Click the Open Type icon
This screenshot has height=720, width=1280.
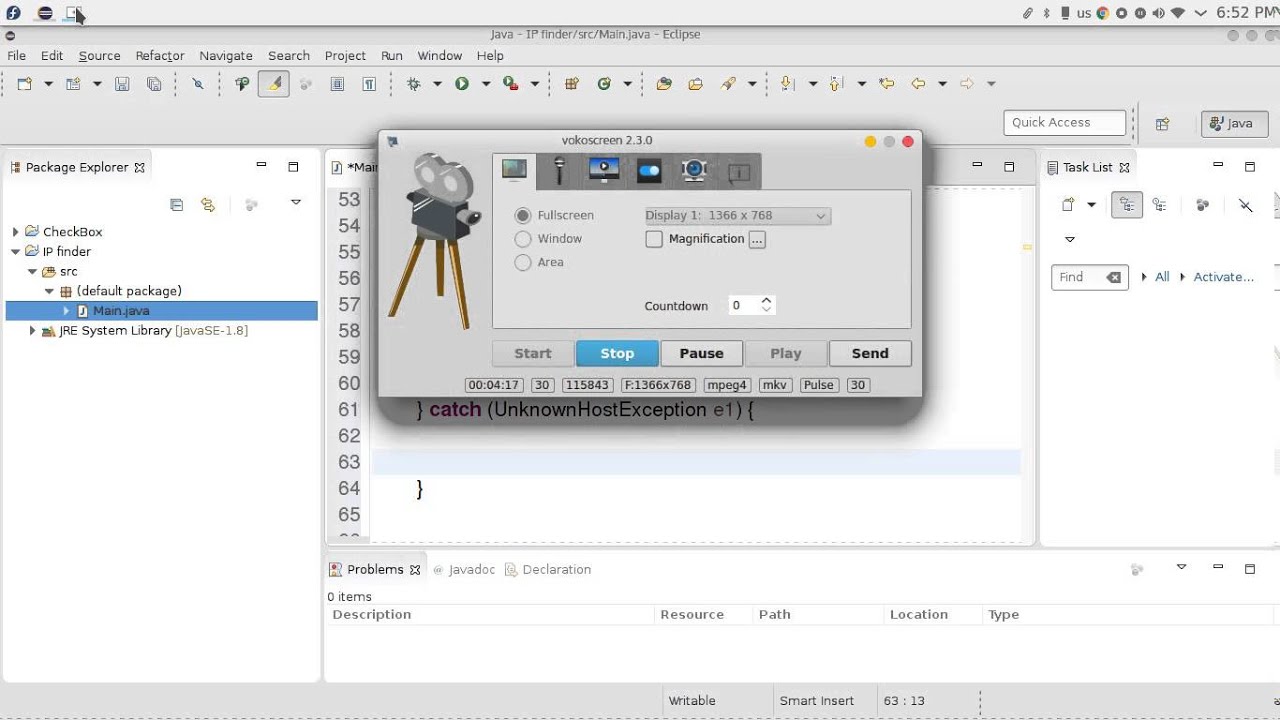point(664,84)
